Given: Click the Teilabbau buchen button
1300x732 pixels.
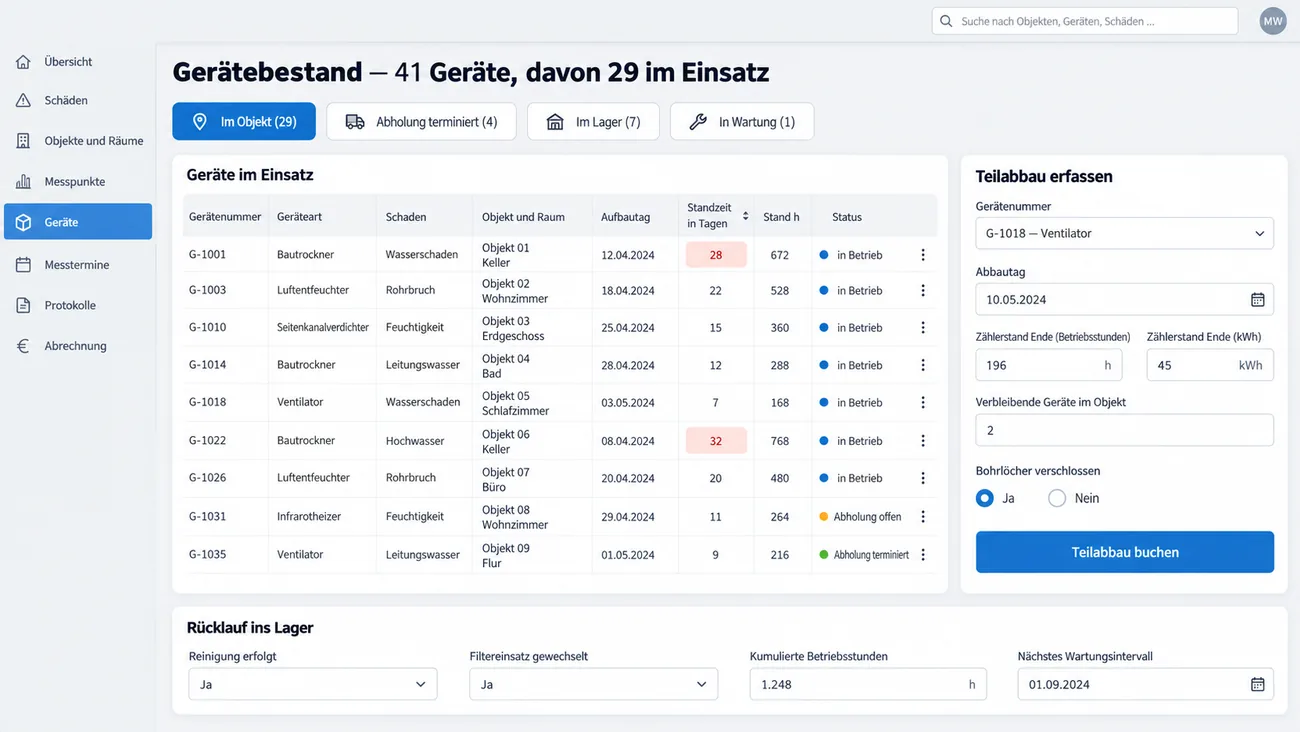Looking at the screenshot, I should (x=1125, y=552).
